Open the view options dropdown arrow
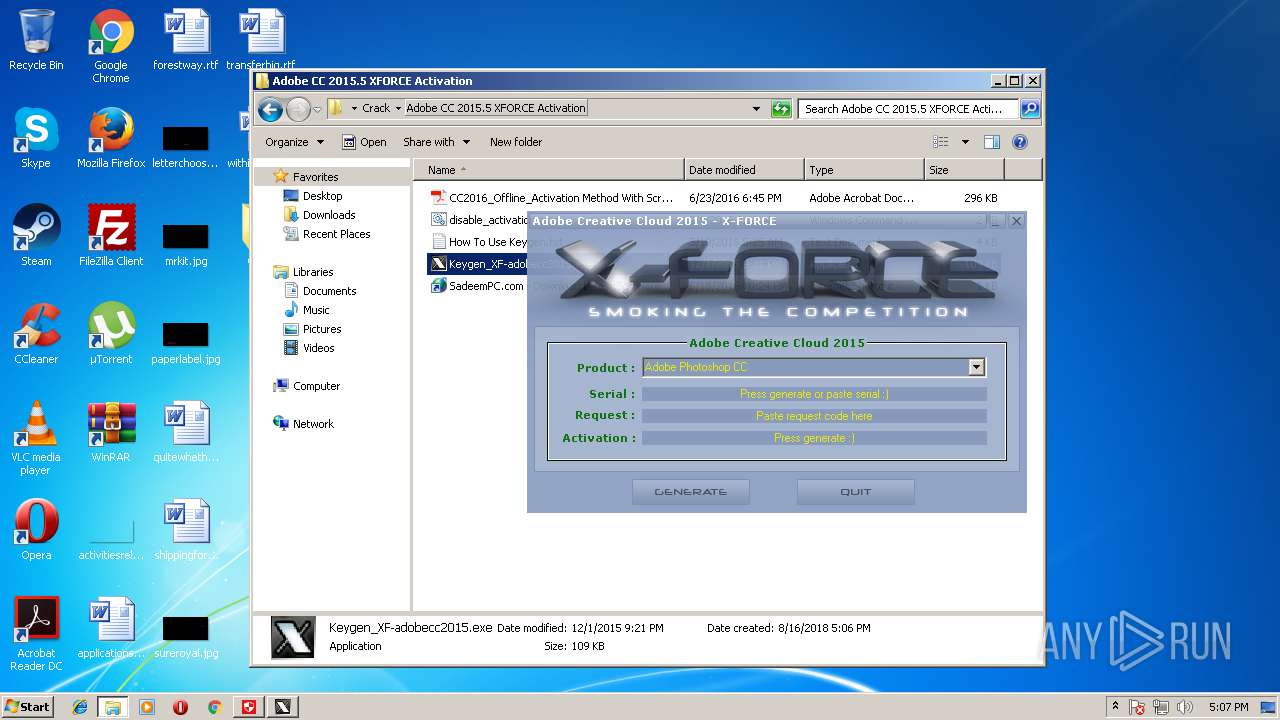This screenshot has width=1280, height=720. (965, 142)
